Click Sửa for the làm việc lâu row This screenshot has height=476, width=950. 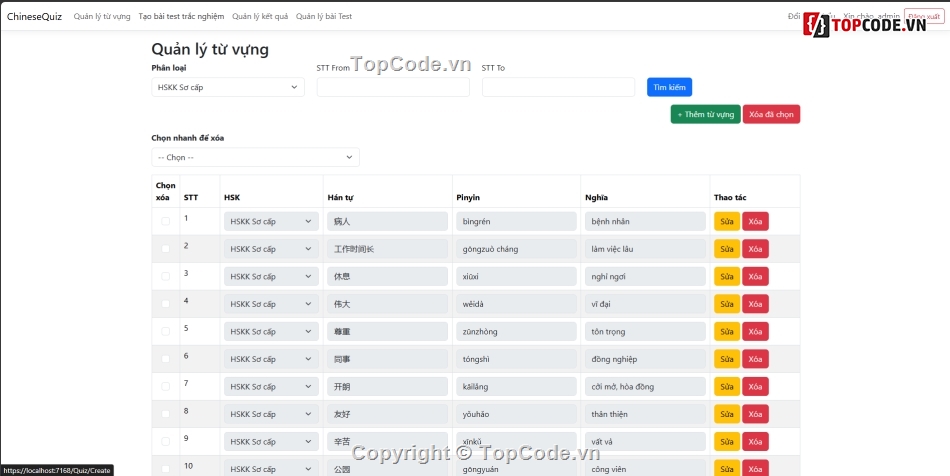[x=727, y=249]
